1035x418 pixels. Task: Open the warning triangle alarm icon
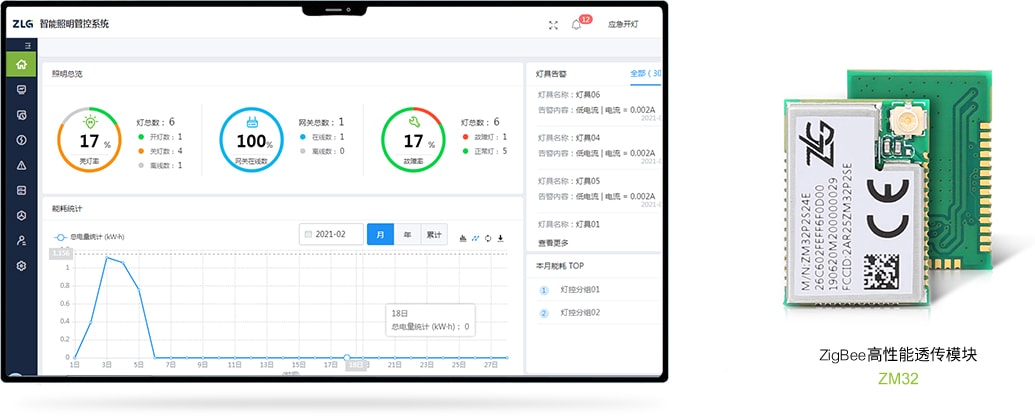point(21,165)
